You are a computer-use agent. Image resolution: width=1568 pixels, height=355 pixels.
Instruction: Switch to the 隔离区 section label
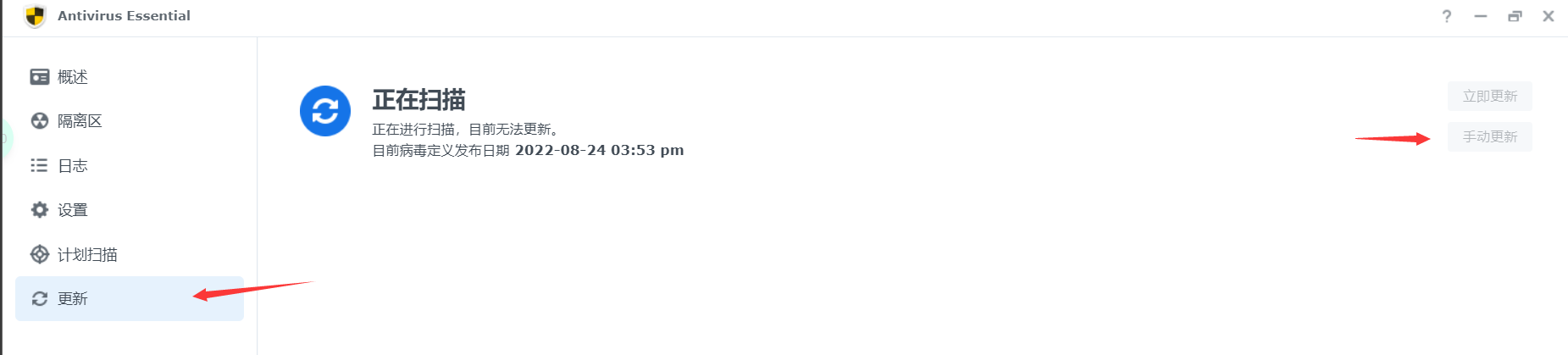(80, 121)
